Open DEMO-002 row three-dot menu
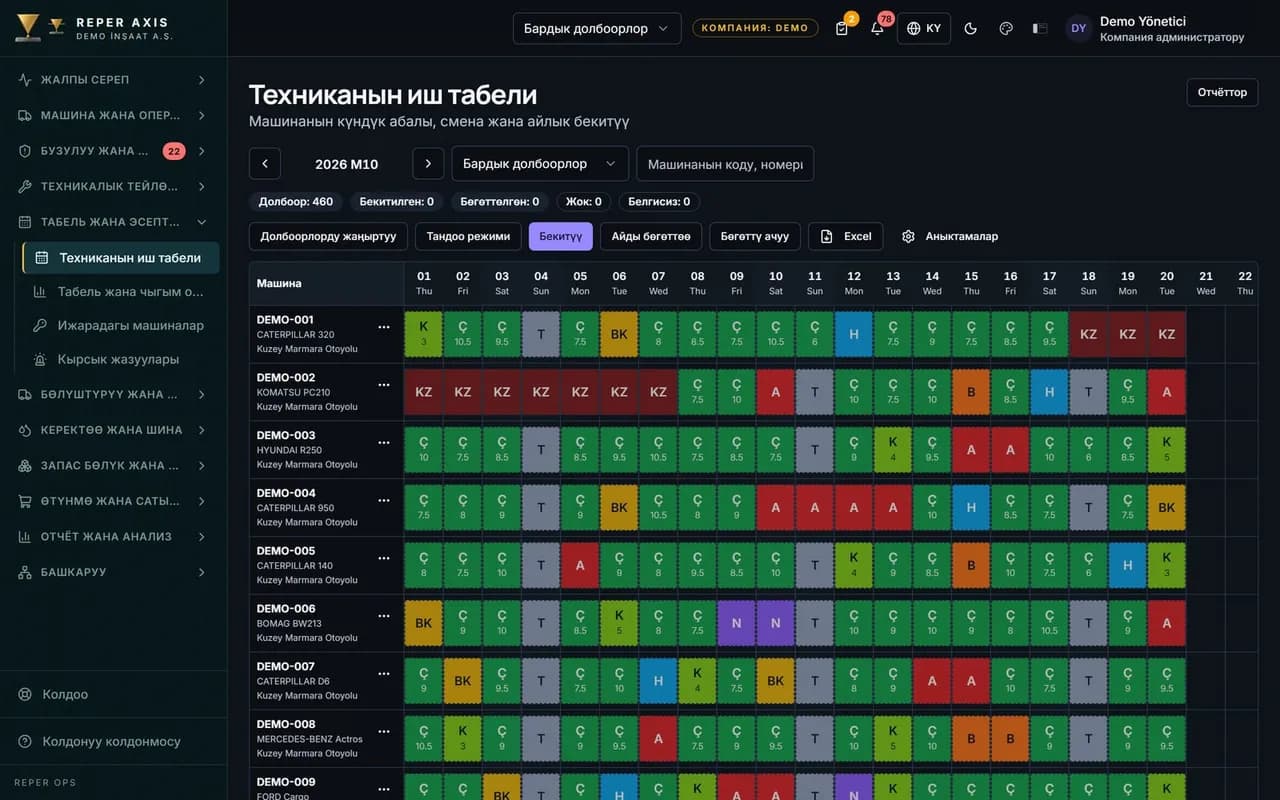 [384, 385]
